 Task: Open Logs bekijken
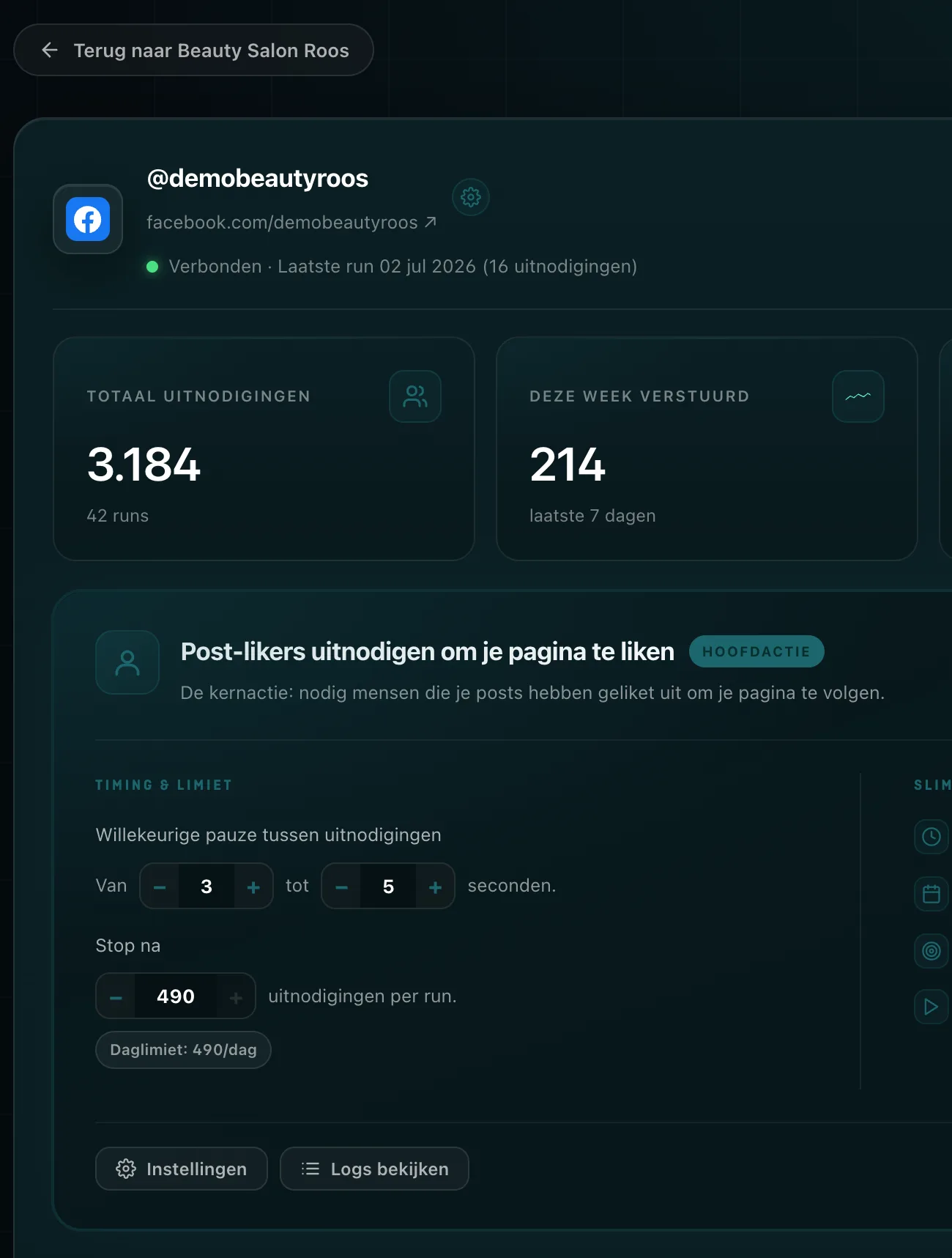tap(374, 1169)
